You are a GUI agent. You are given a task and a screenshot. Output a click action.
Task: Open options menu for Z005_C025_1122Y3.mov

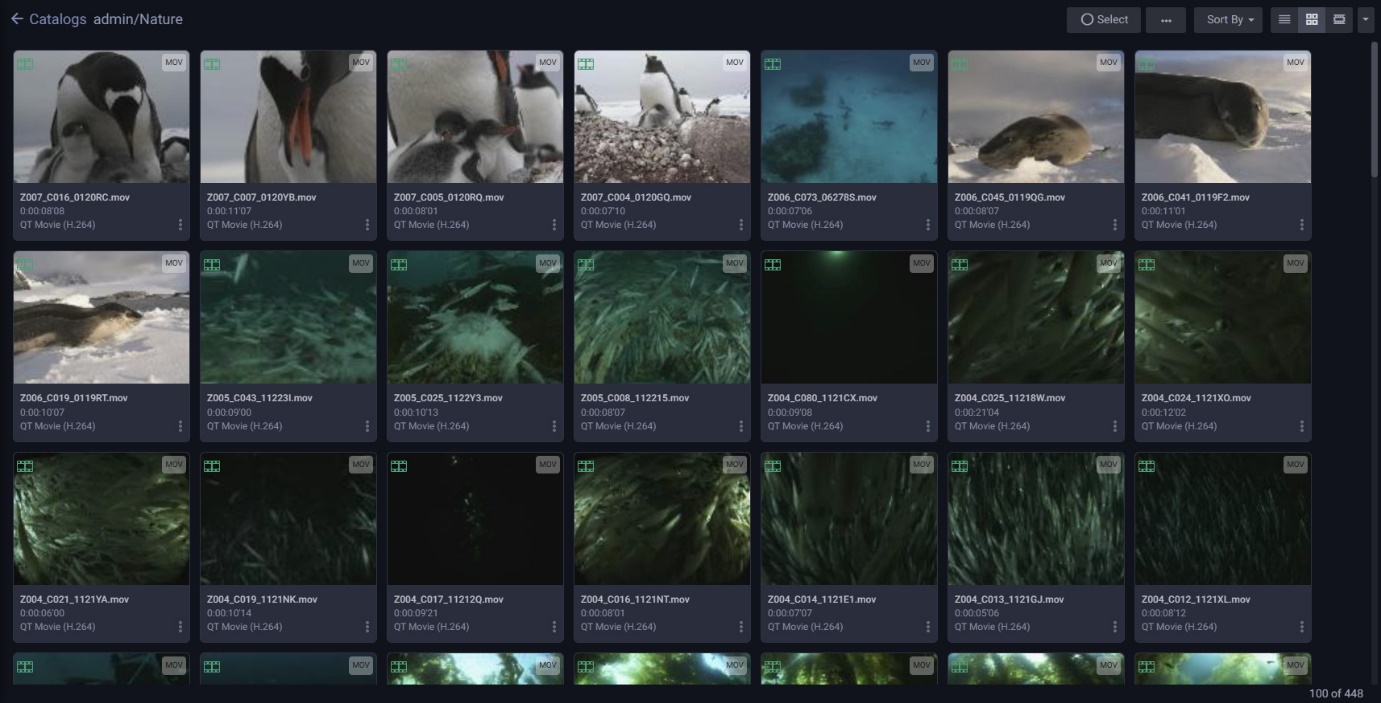point(555,426)
